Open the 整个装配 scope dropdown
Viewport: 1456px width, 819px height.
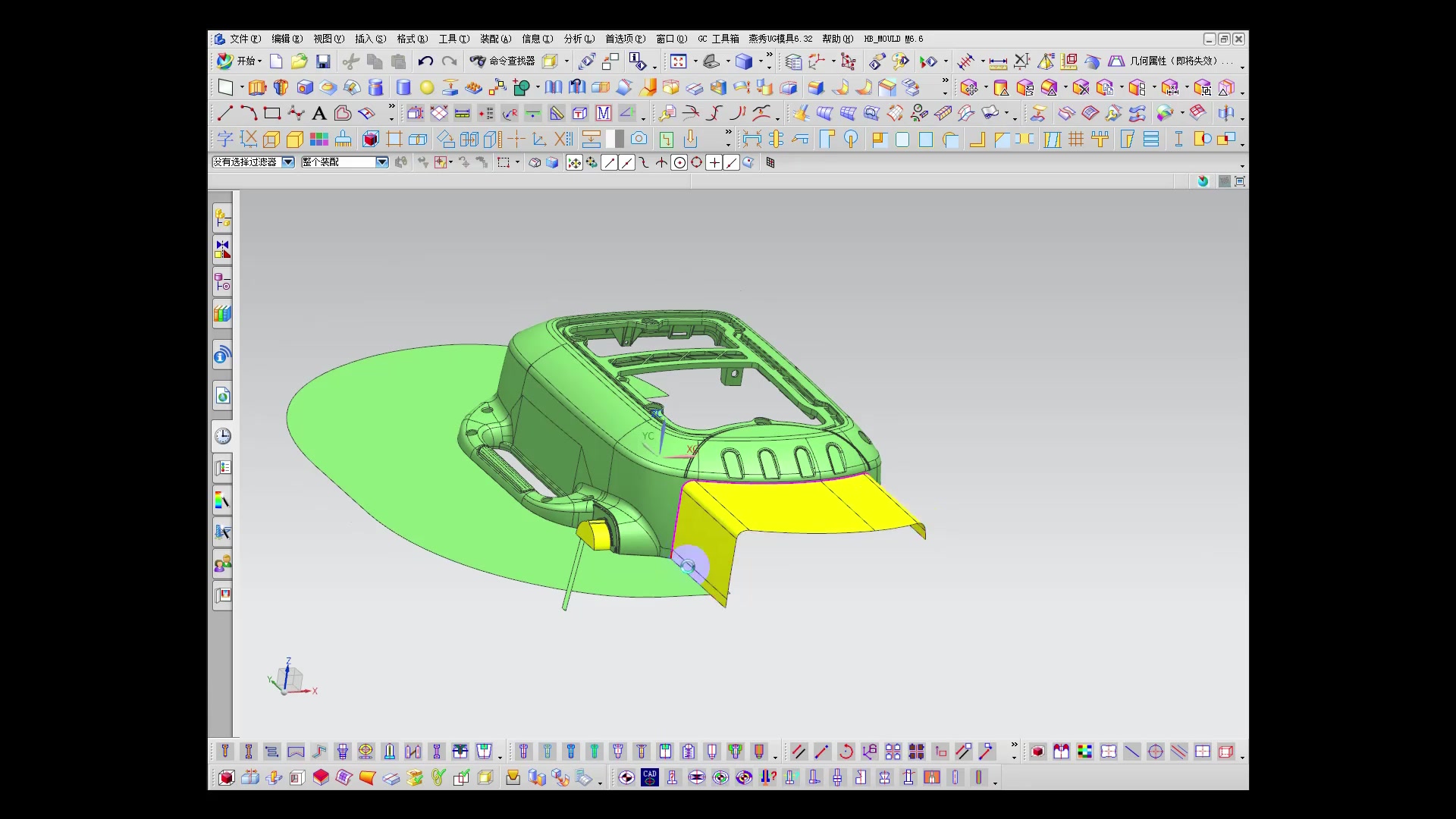tap(382, 162)
